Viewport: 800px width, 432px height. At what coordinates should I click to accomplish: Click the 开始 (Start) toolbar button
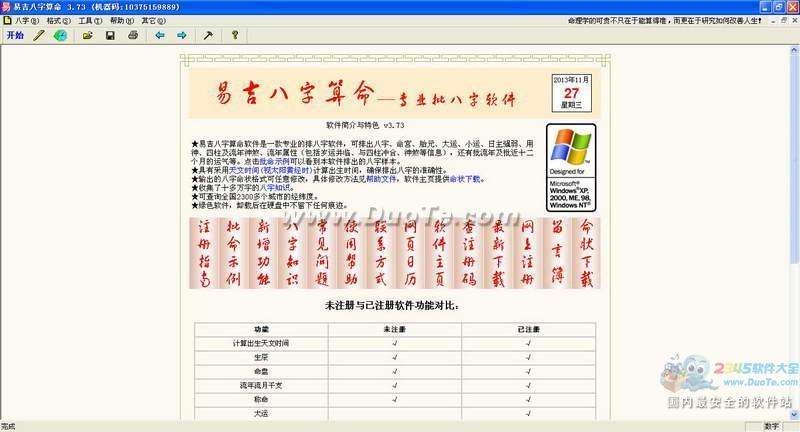click(x=14, y=35)
